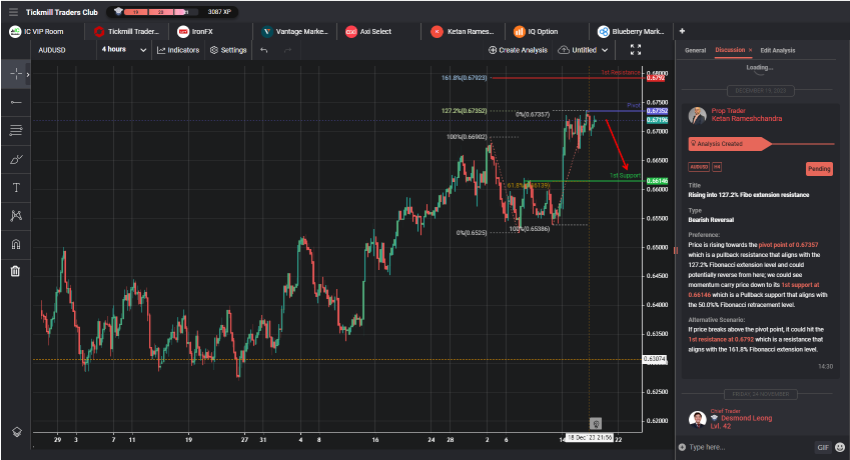The width and height of the screenshot is (850, 460).
Task: Expand the Untitled layout dropdown
Action: [583, 50]
